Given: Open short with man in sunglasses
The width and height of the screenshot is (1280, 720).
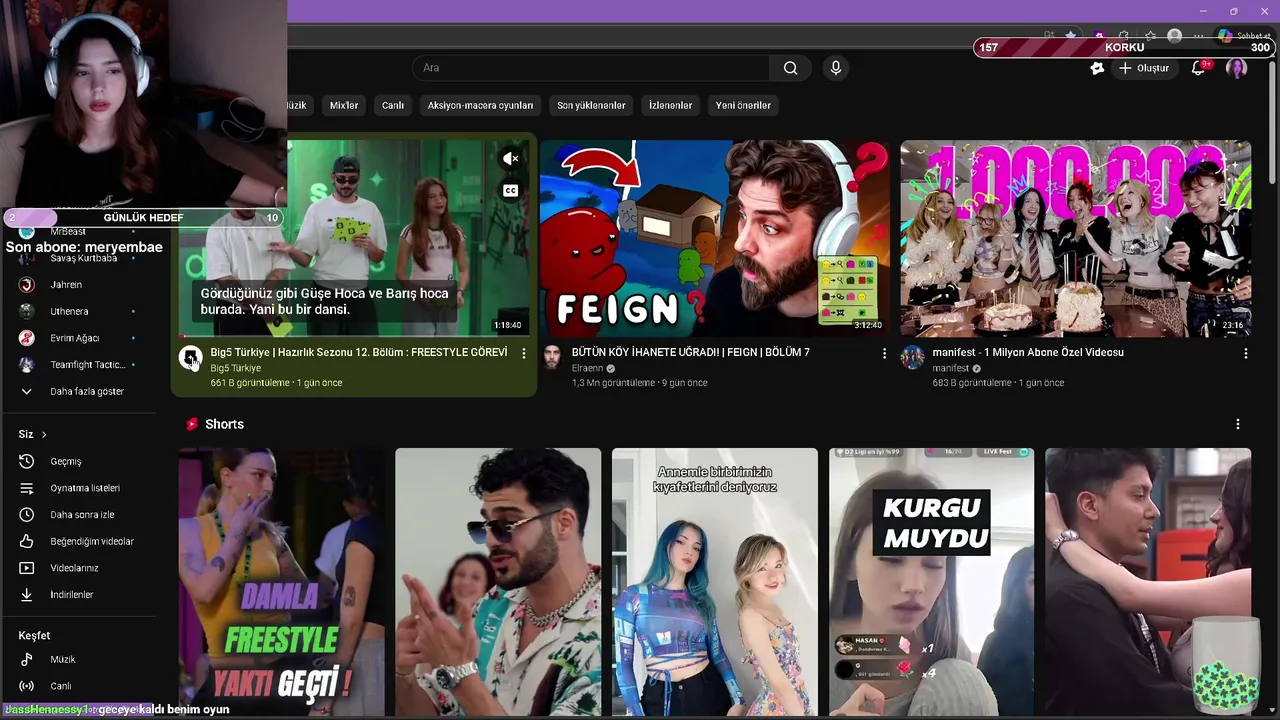Looking at the screenshot, I should [x=498, y=582].
